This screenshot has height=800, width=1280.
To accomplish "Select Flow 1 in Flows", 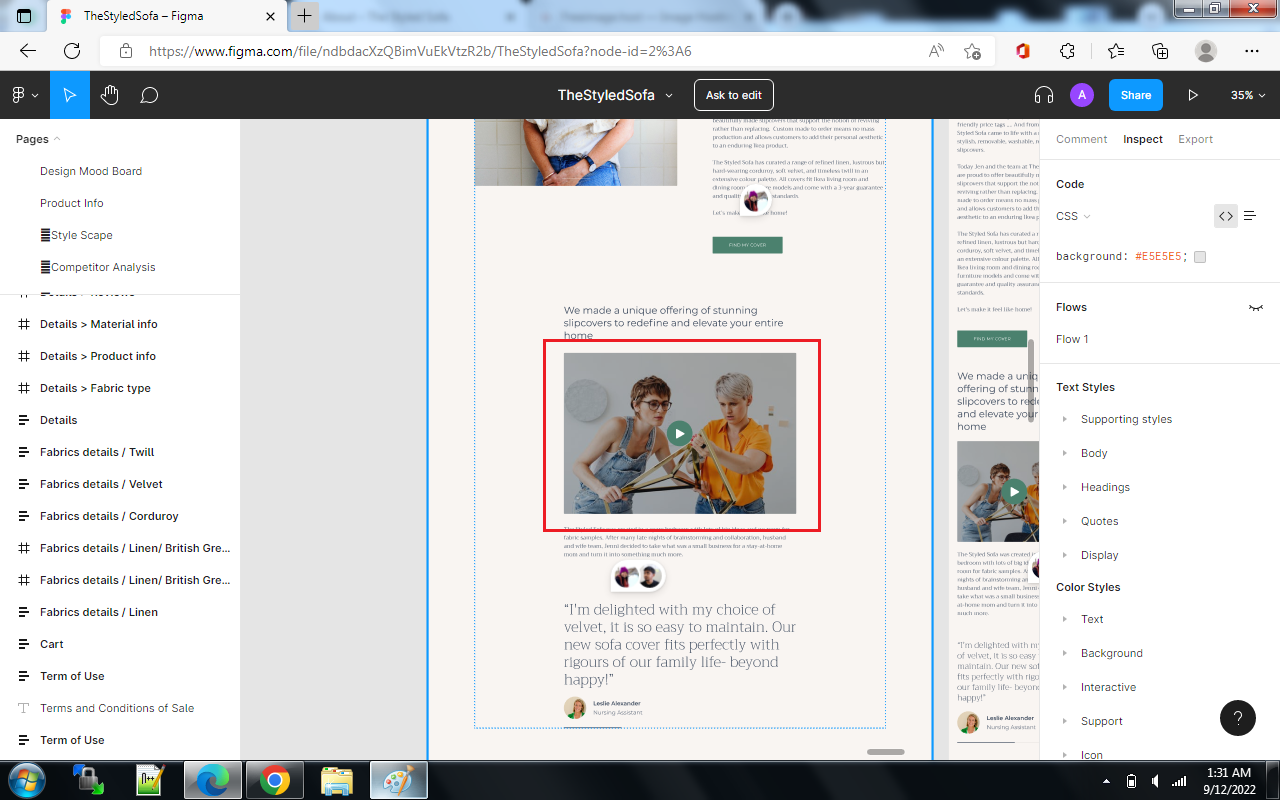I will [1072, 339].
